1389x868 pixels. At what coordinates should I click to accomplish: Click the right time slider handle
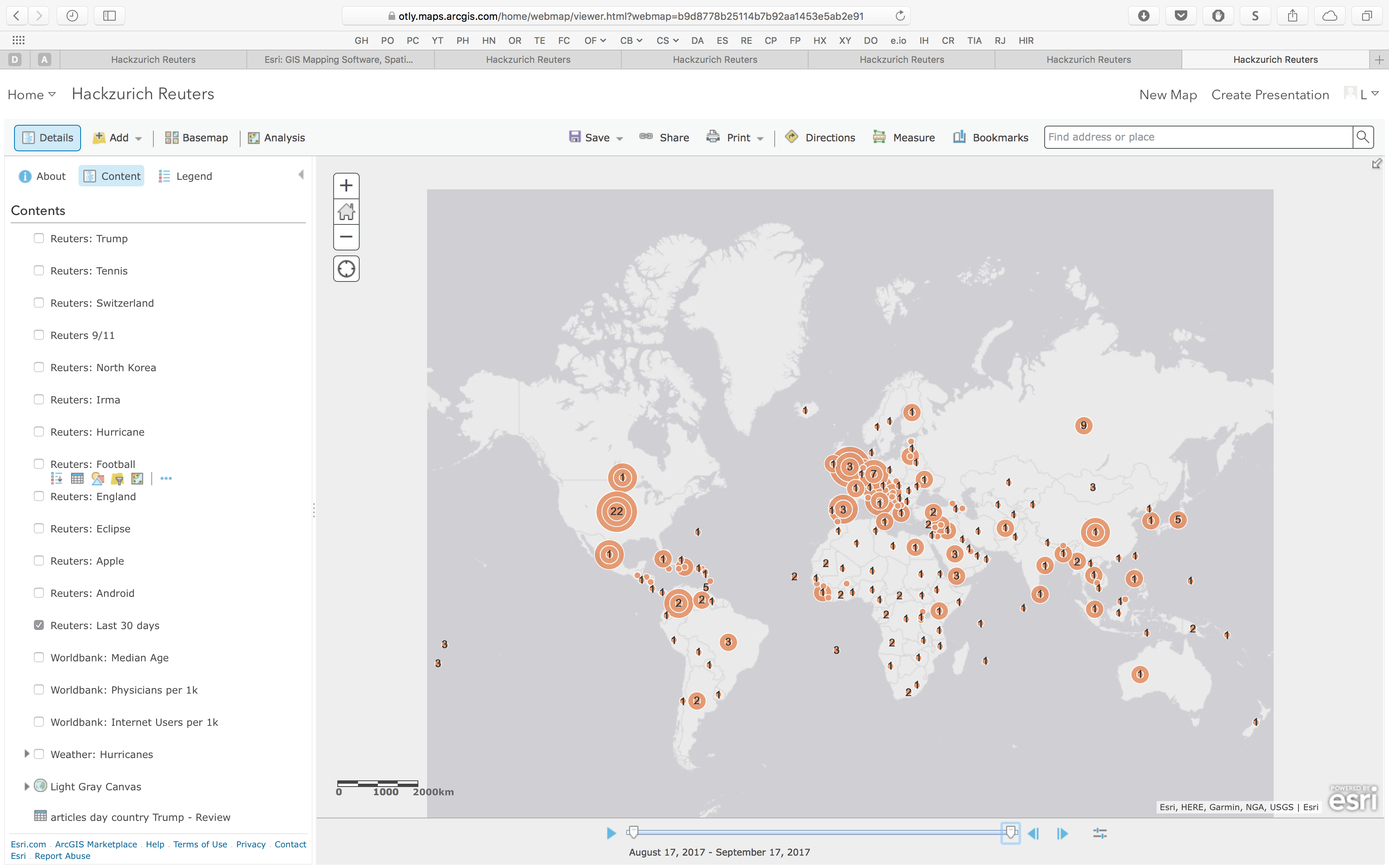click(1011, 832)
